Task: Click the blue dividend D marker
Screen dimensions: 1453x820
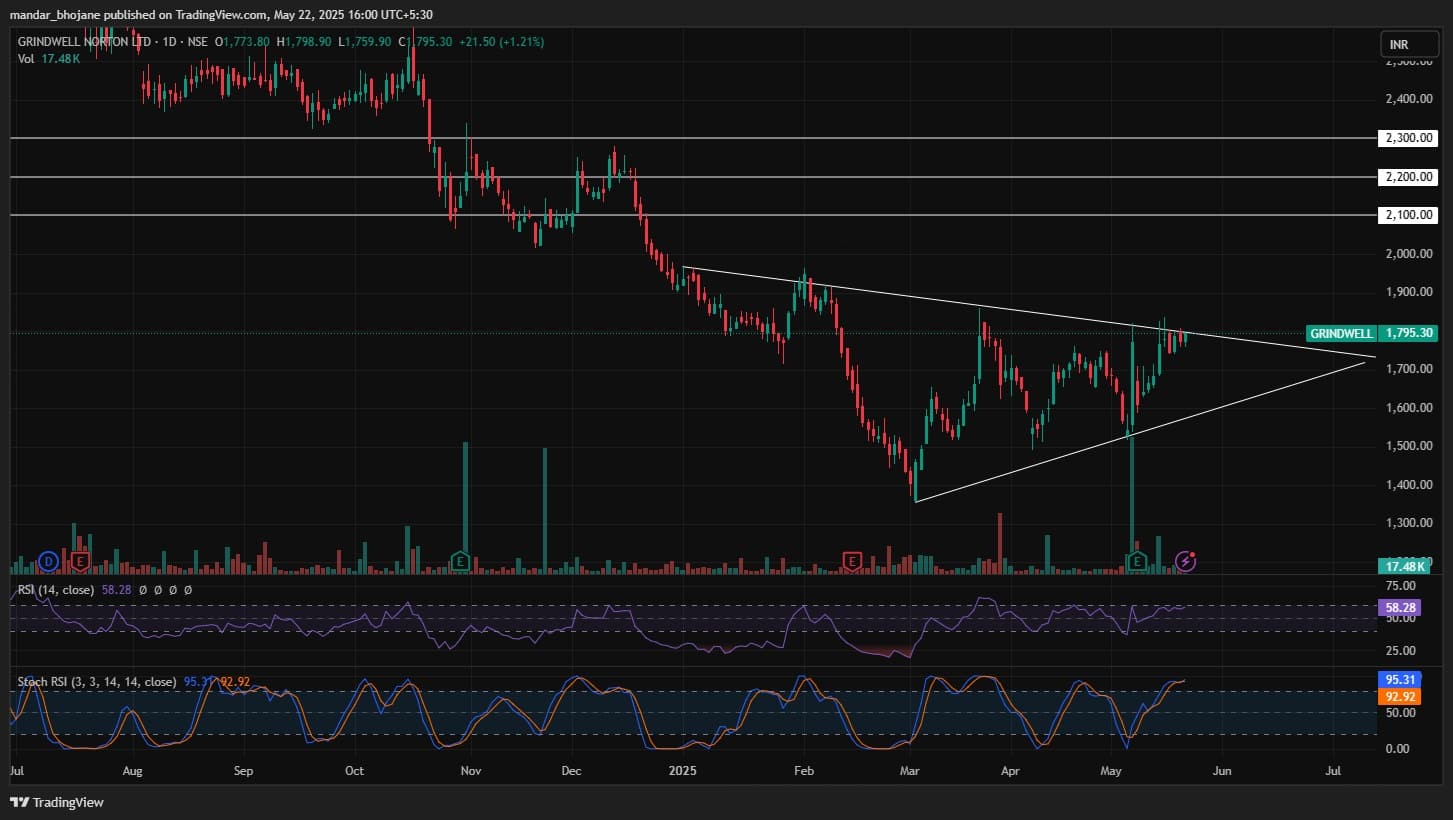Action: pyautogui.click(x=47, y=561)
